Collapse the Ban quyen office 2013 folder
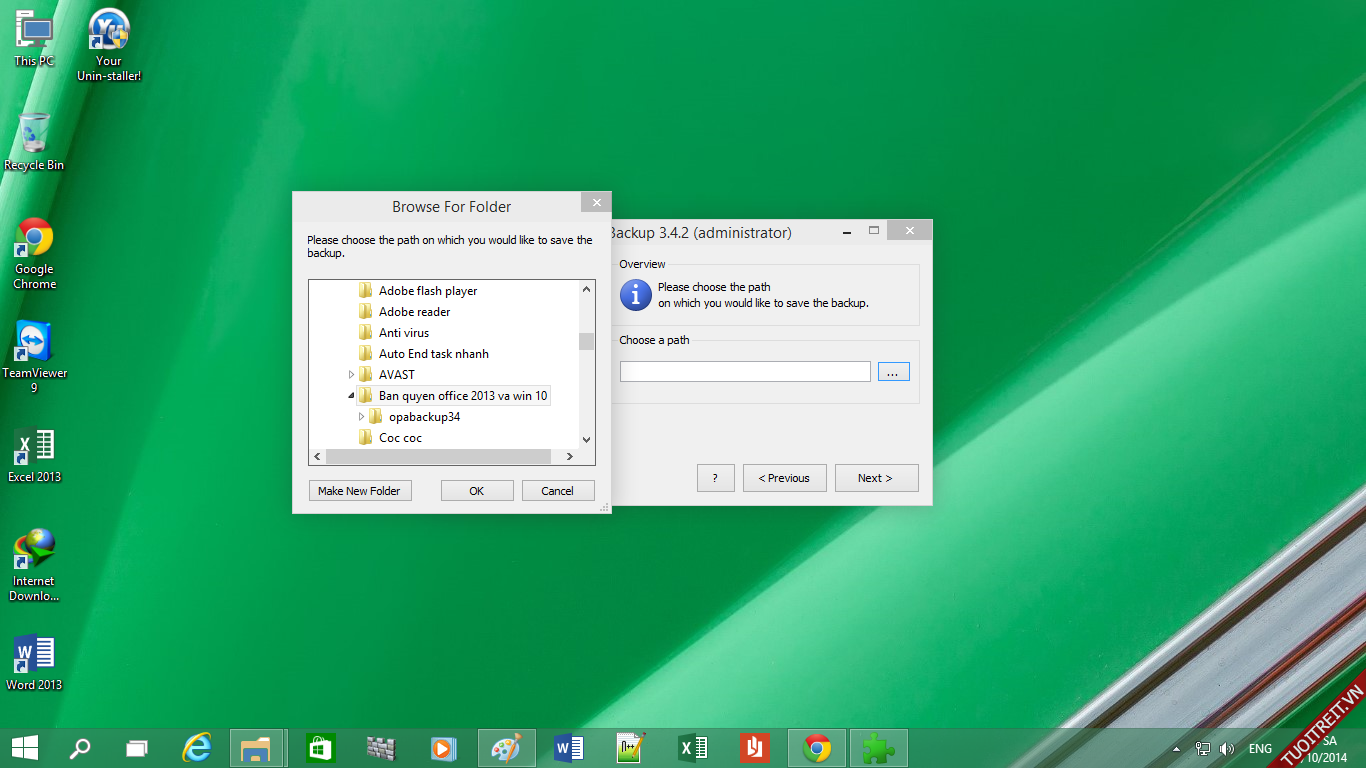The width and height of the screenshot is (1366, 768). coord(351,396)
